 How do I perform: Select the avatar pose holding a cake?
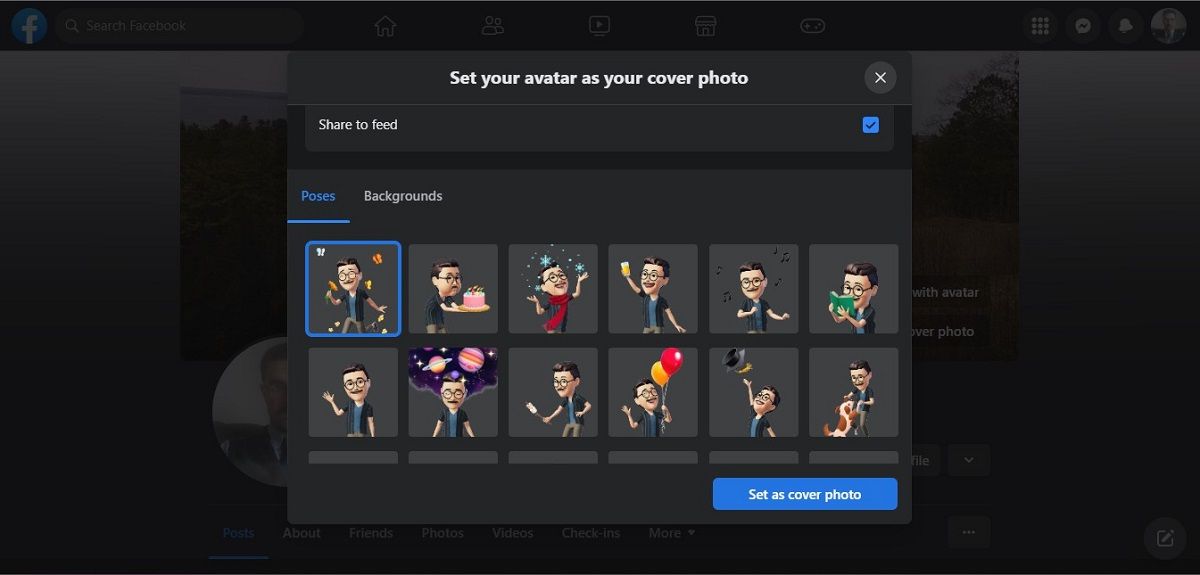(453, 289)
